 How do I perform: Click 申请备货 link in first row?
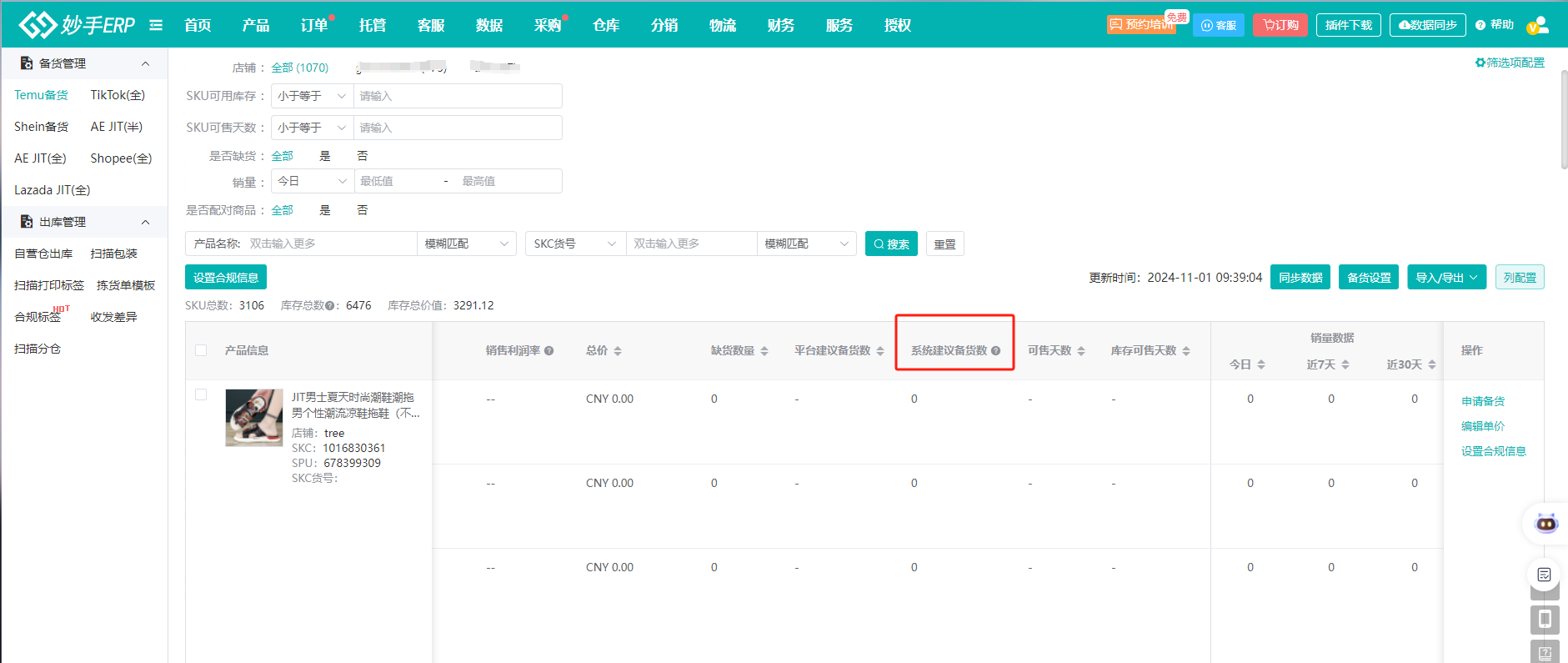point(1483,401)
